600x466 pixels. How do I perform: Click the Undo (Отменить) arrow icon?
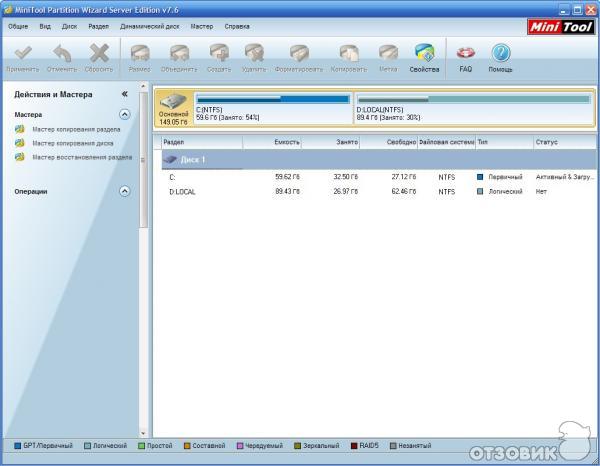point(62,53)
